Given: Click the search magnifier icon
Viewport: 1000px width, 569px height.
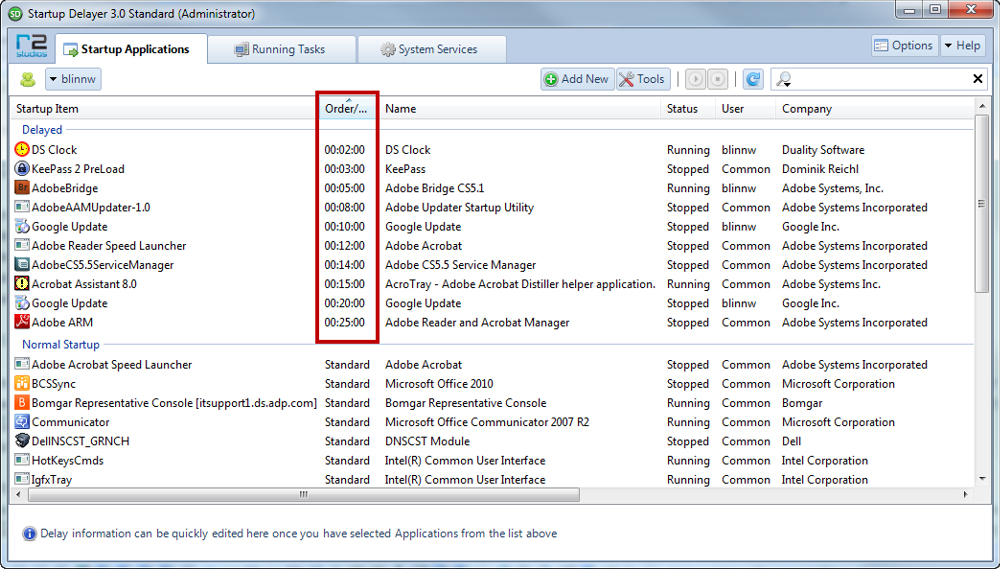Looking at the screenshot, I should [783, 79].
